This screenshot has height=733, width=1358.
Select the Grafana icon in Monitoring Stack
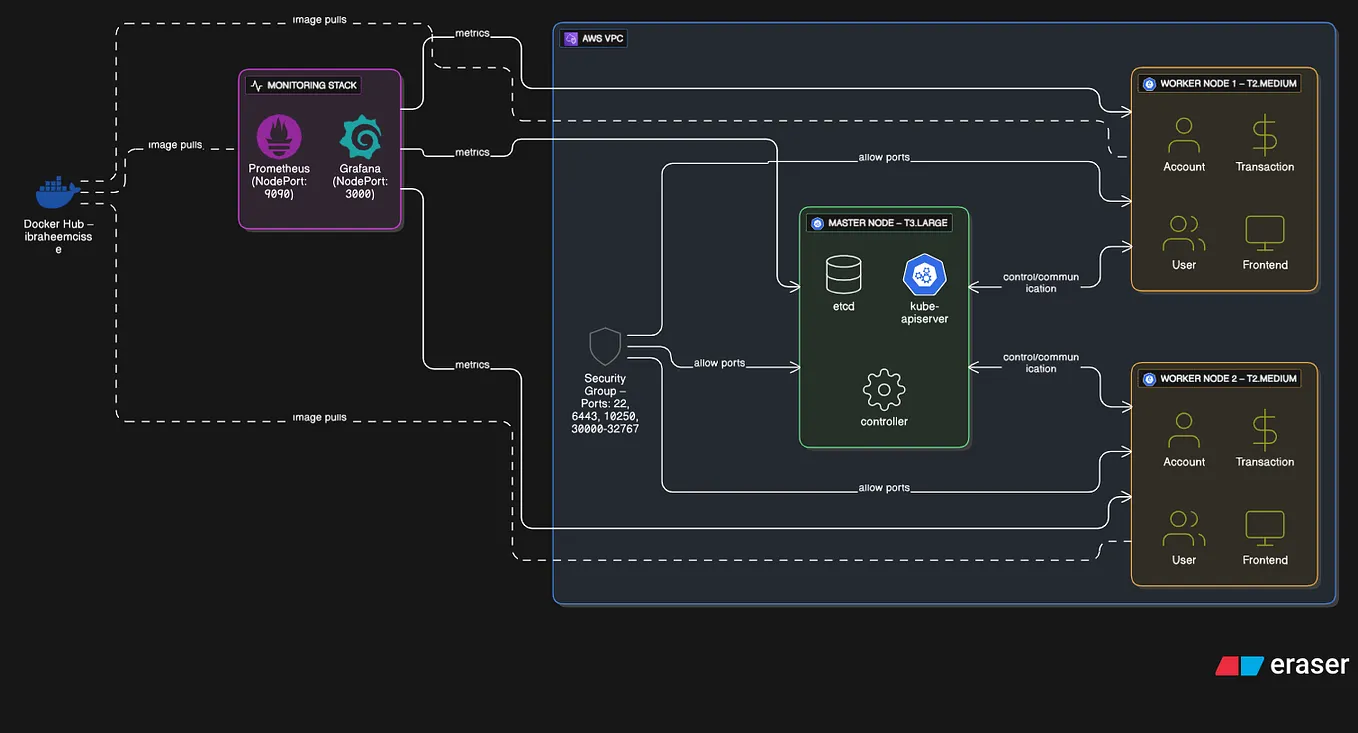pos(360,138)
